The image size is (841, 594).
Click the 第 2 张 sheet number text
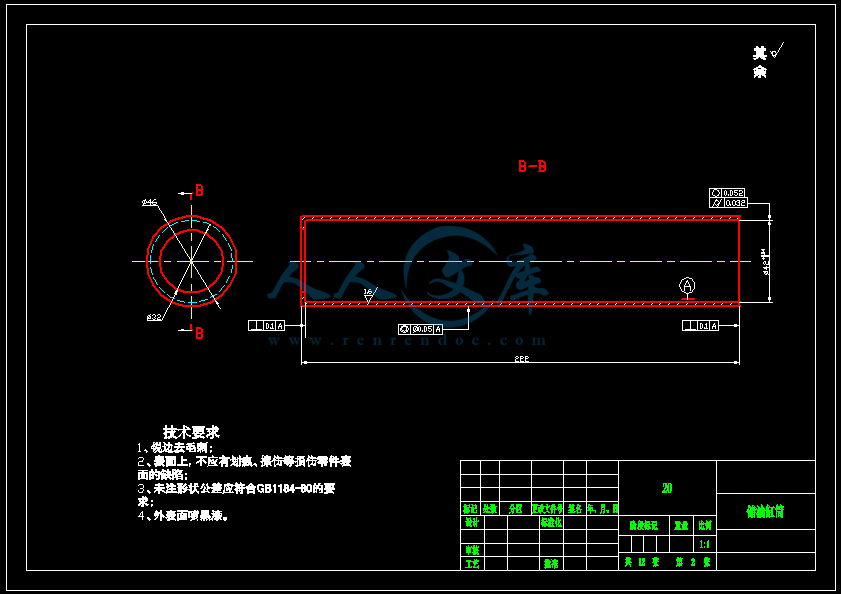point(693,562)
